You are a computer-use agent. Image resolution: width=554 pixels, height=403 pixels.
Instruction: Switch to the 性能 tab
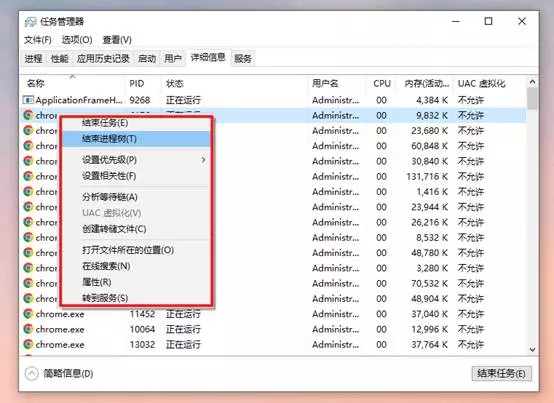[59, 58]
